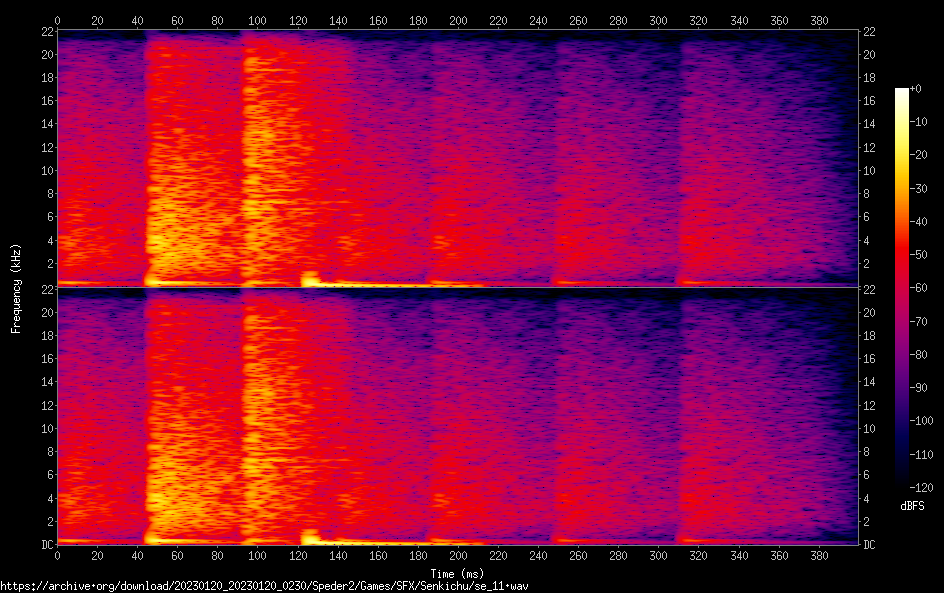
Task: Click the "se_11.wav" filename in the URL
Action: [x=504, y=585]
